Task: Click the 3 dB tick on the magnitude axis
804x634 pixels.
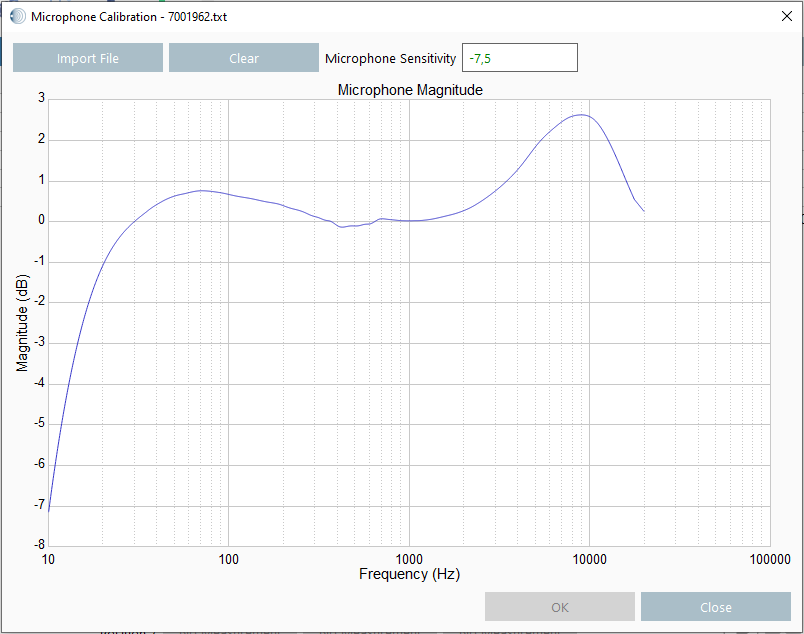Action: click(40, 98)
